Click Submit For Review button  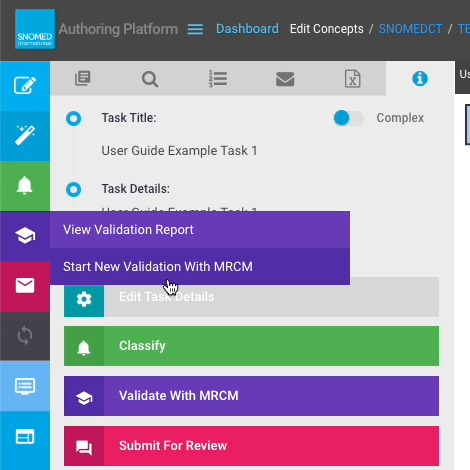click(251, 446)
